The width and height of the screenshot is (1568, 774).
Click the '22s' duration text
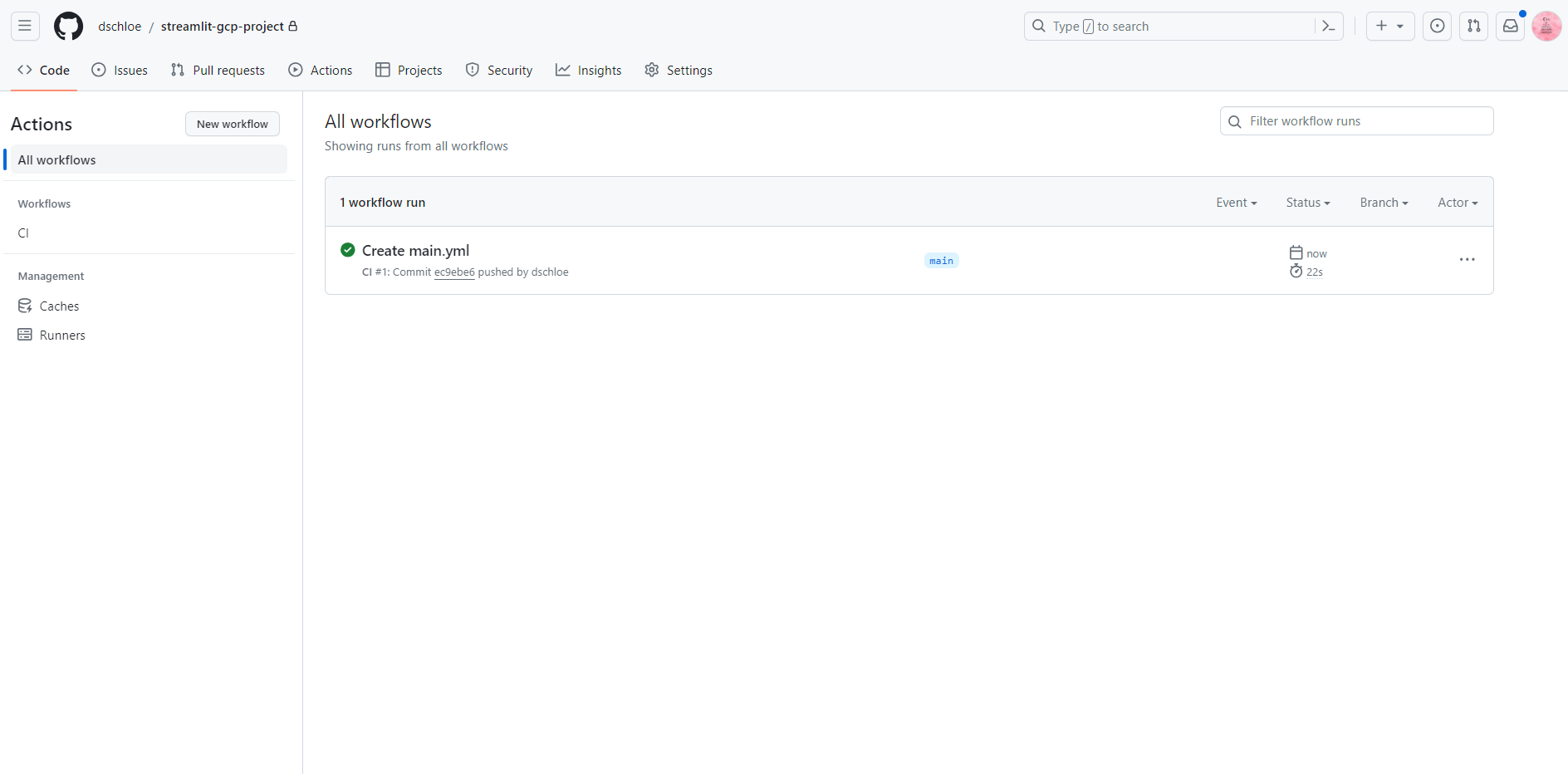click(1315, 272)
